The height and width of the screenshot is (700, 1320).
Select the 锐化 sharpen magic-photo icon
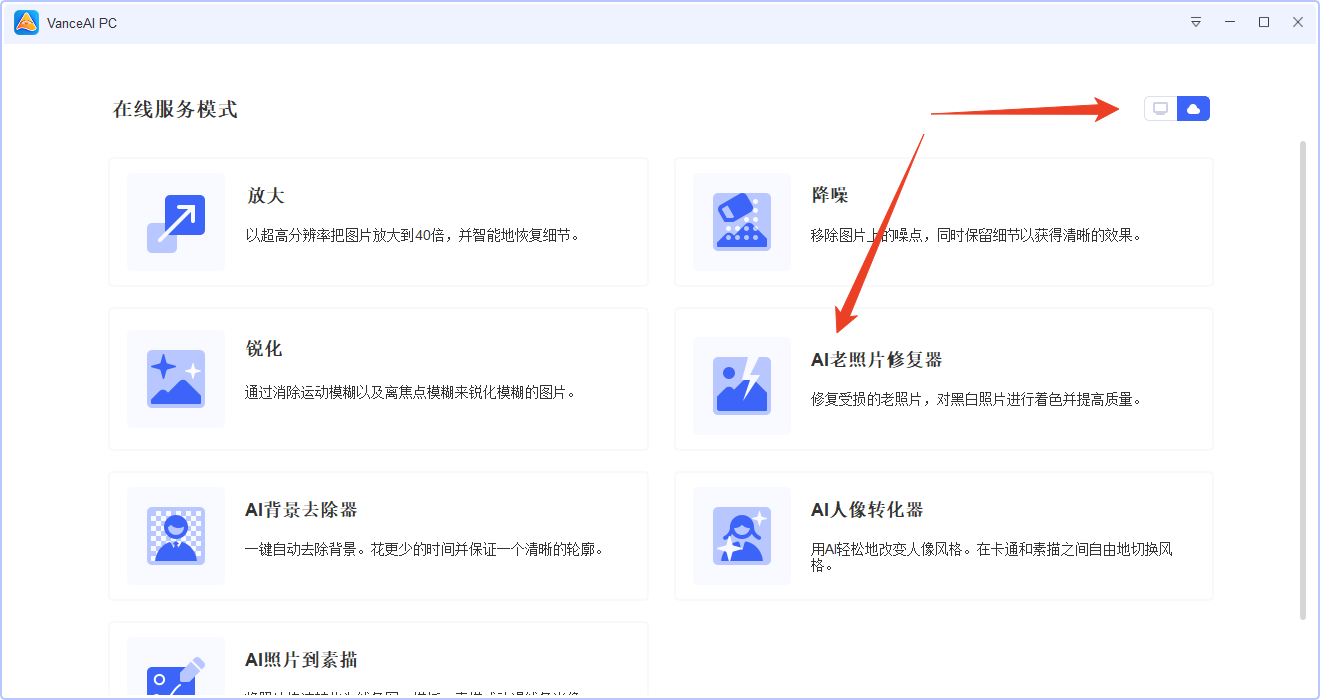(x=175, y=379)
